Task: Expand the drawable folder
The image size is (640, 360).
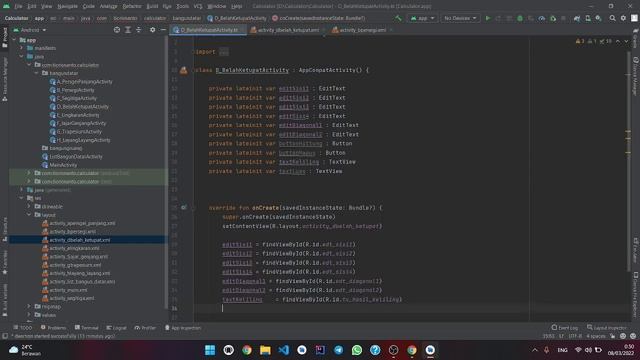Action: point(29,207)
